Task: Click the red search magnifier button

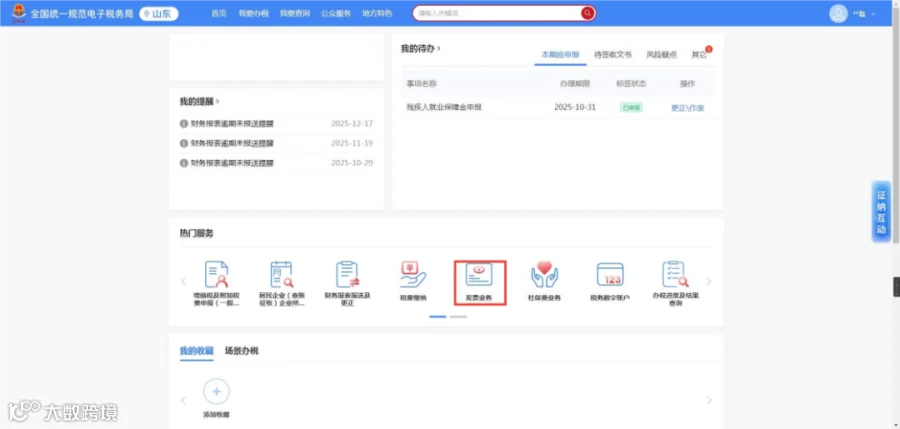Action: 587,13
